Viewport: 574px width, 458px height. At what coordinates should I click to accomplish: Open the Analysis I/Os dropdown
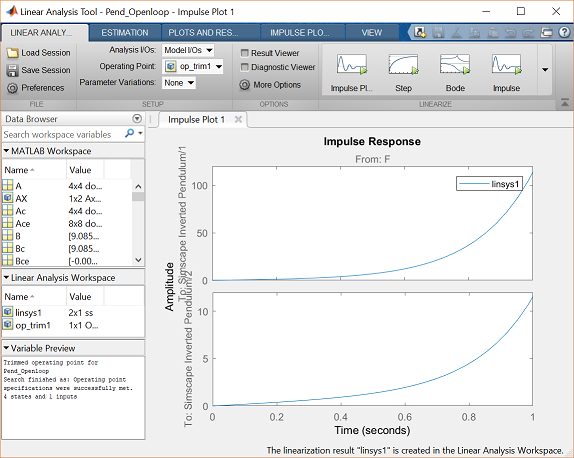tap(188, 50)
